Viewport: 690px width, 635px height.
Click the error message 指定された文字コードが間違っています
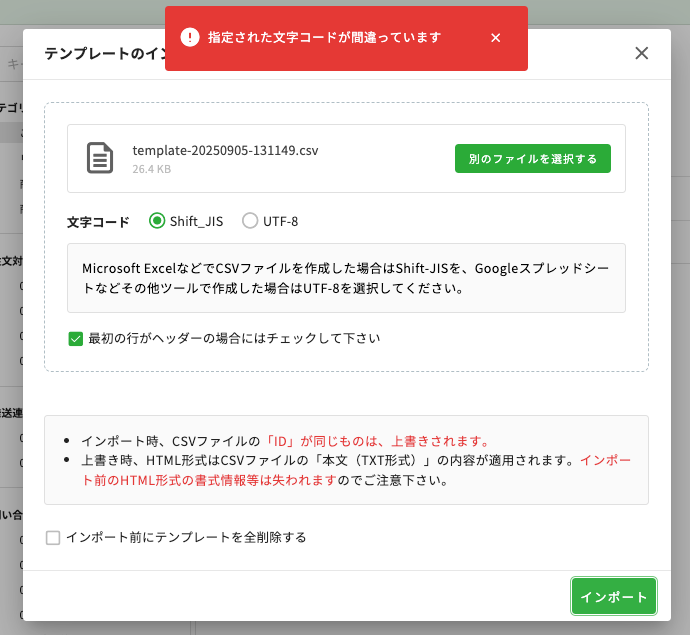tap(324, 38)
